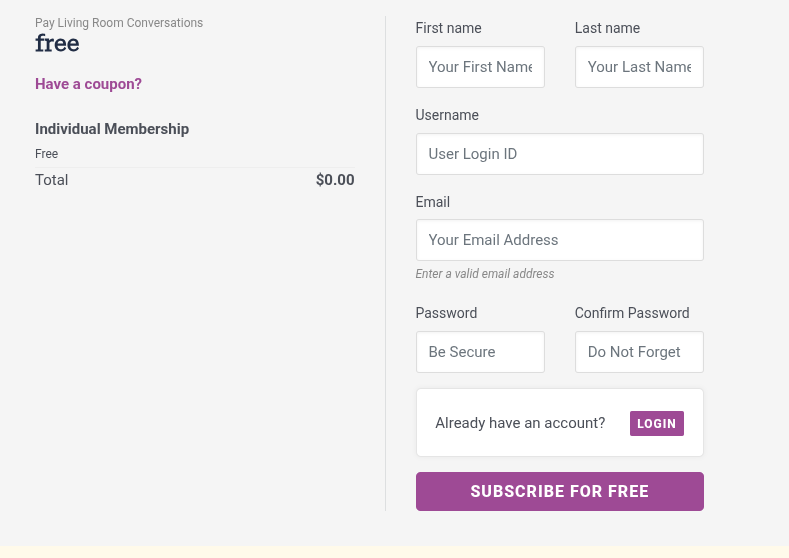Select the First name label

(448, 28)
